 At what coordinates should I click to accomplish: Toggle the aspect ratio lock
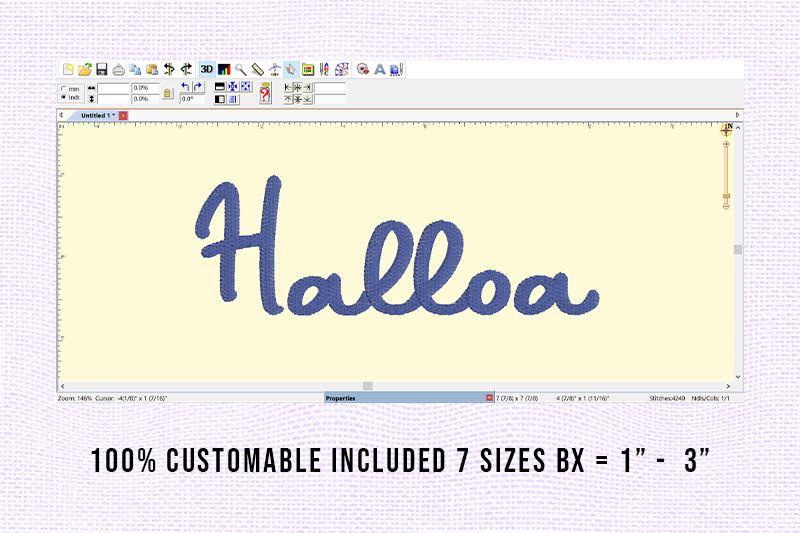(168, 93)
